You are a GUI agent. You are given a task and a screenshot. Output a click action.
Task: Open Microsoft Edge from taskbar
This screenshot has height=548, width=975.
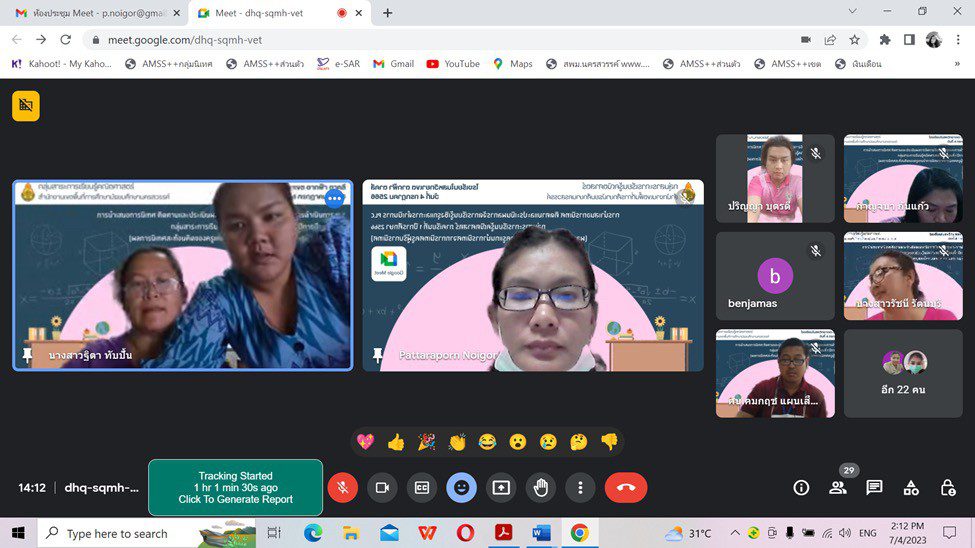tap(313, 533)
